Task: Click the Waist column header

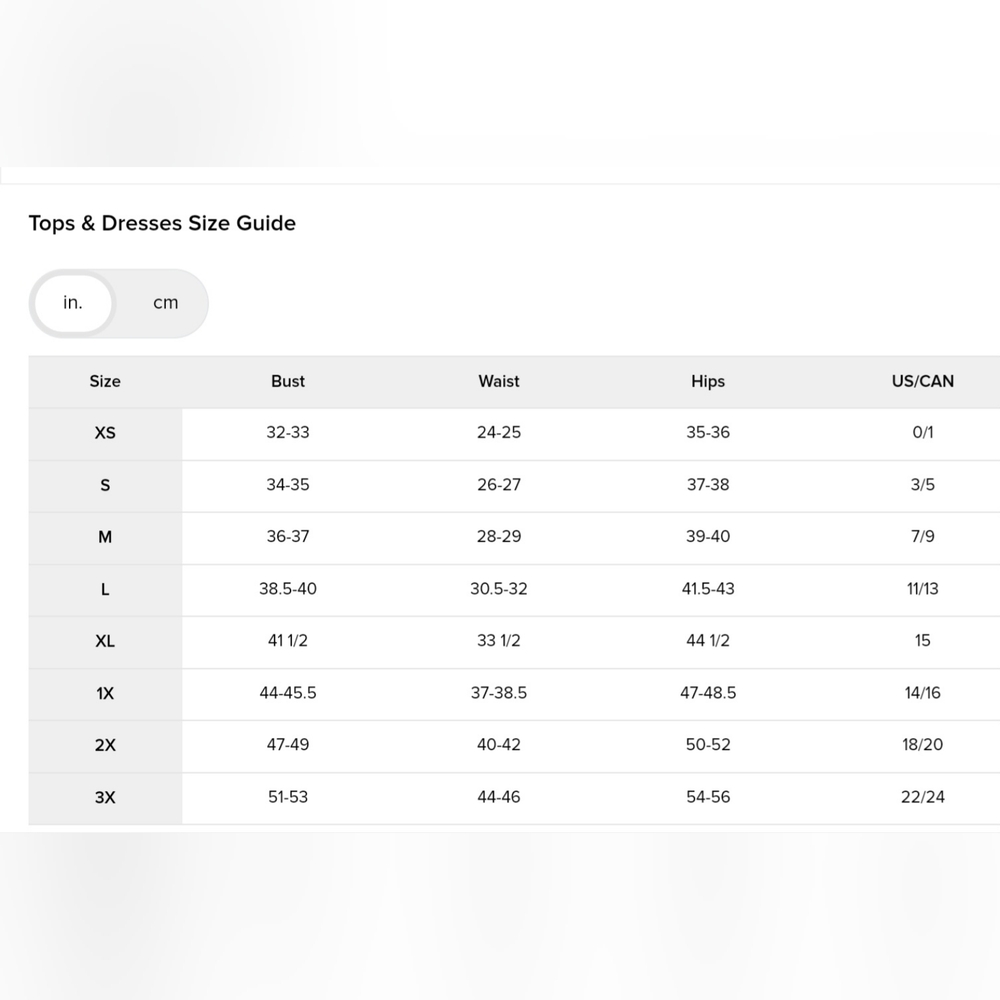Action: (x=499, y=381)
